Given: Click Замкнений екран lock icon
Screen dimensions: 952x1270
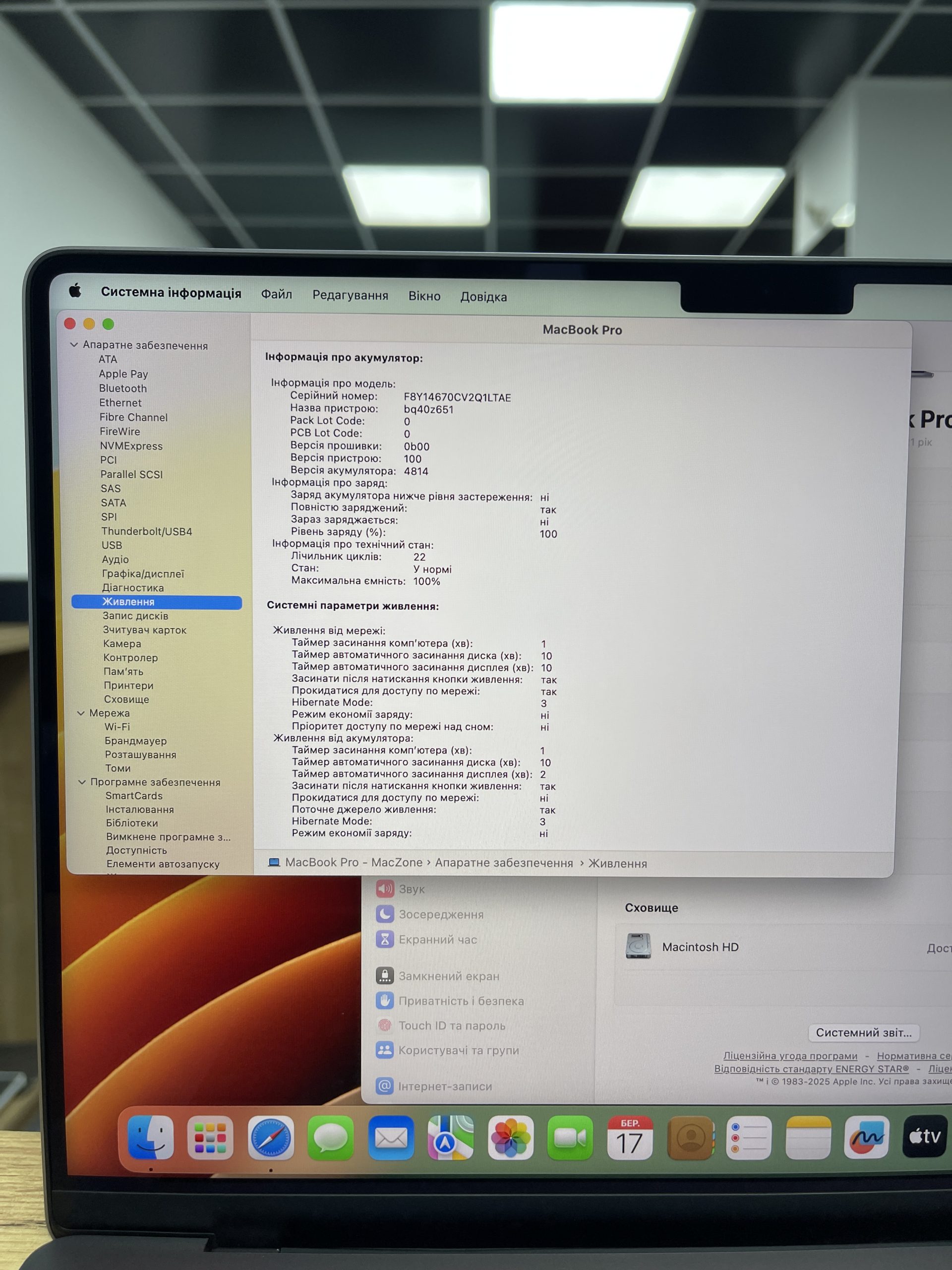Looking at the screenshot, I should coord(384,975).
